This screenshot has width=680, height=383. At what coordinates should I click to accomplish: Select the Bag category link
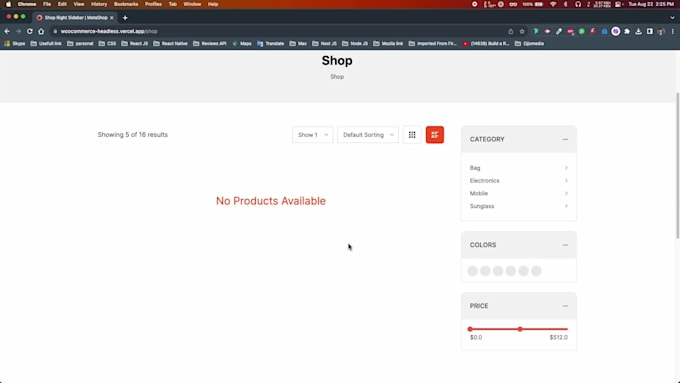point(475,168)
